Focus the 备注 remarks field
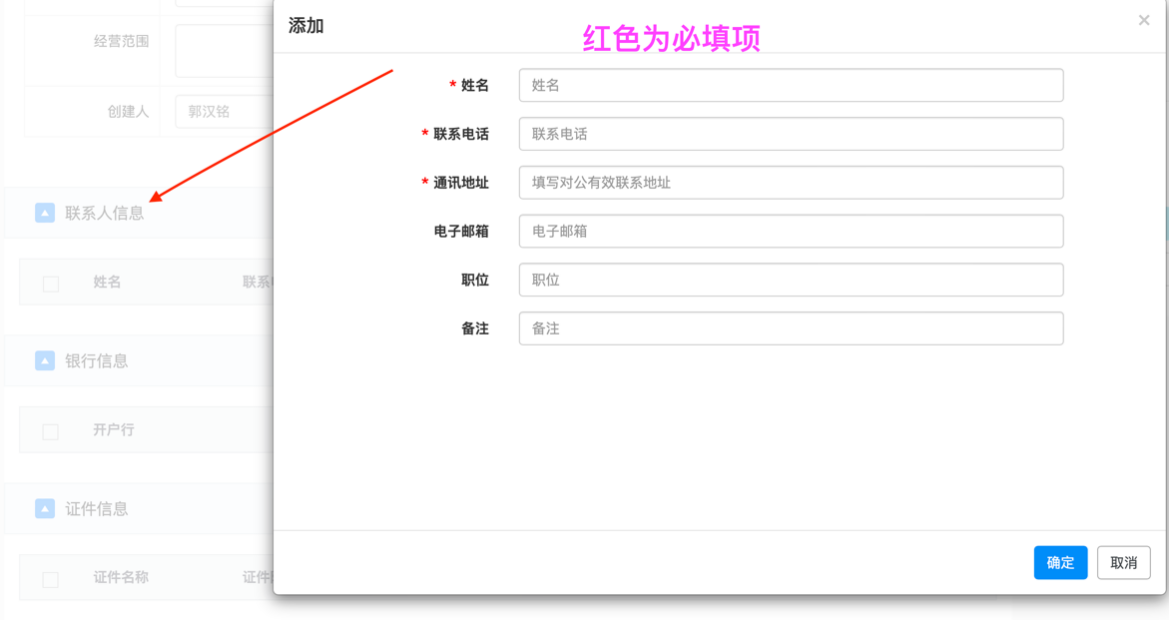1169x620 pixels. (790, 328)
